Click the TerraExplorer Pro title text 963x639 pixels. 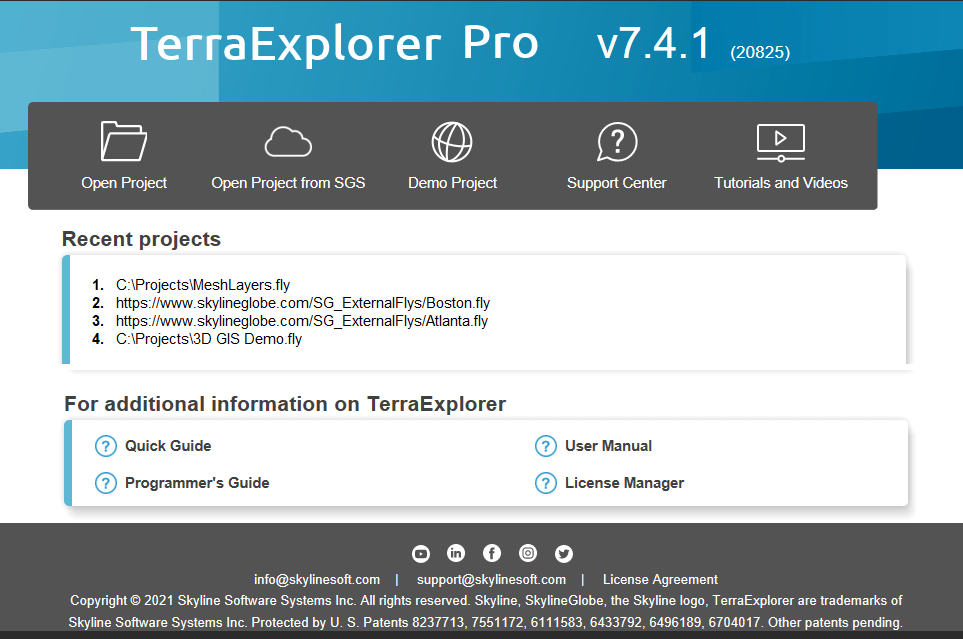335,44
